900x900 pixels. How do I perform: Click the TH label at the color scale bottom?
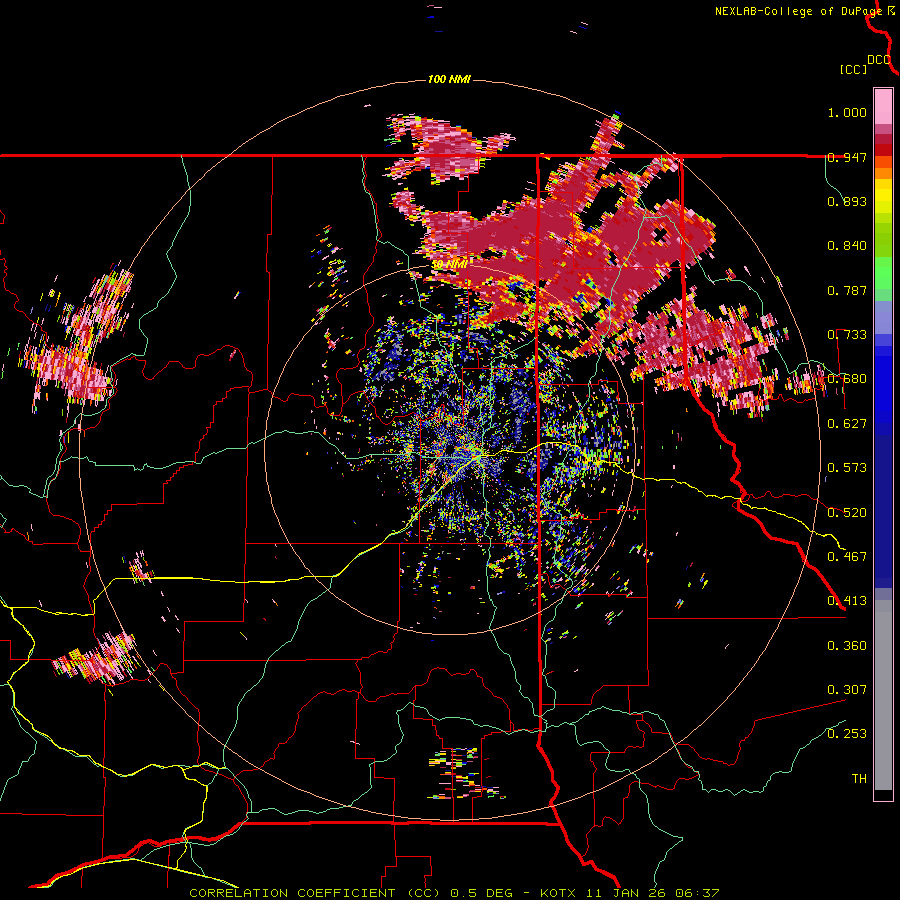pos(859,779)
